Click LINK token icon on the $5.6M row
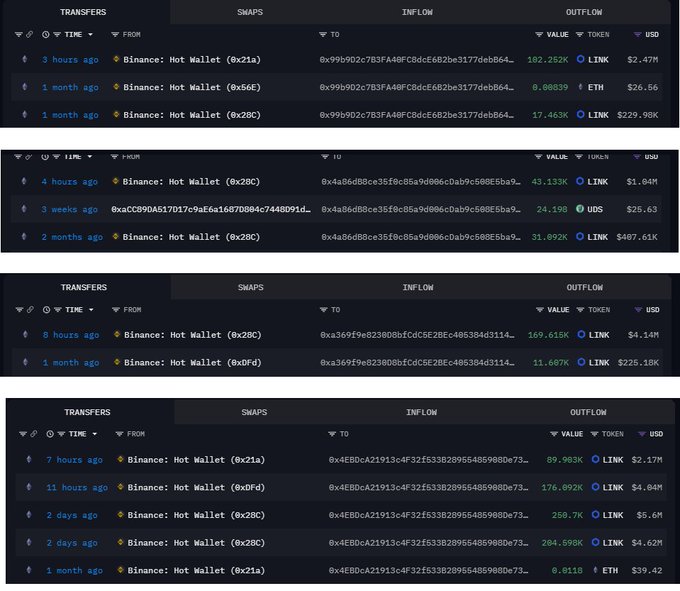The height and width of the screenshot is (591, 680). coord(595,515)
